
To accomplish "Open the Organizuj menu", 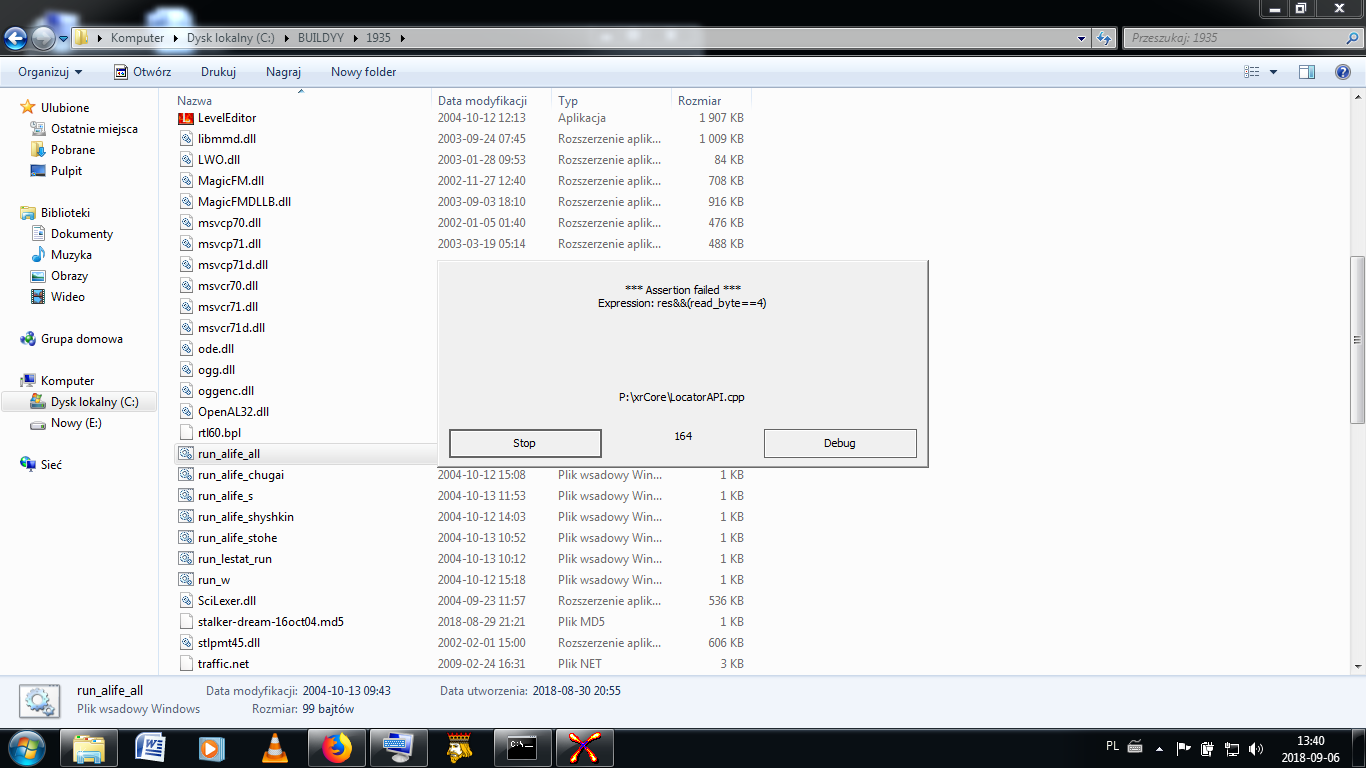I will (50, 72).
